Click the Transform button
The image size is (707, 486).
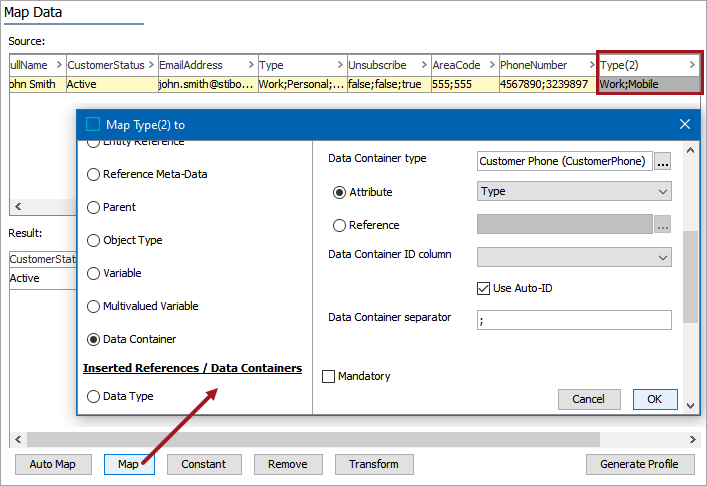tap(373, 464)
